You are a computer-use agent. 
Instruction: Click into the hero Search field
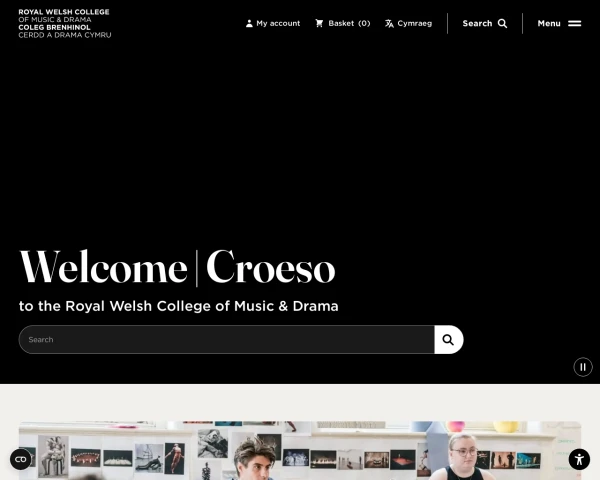[x=227, y=340]
